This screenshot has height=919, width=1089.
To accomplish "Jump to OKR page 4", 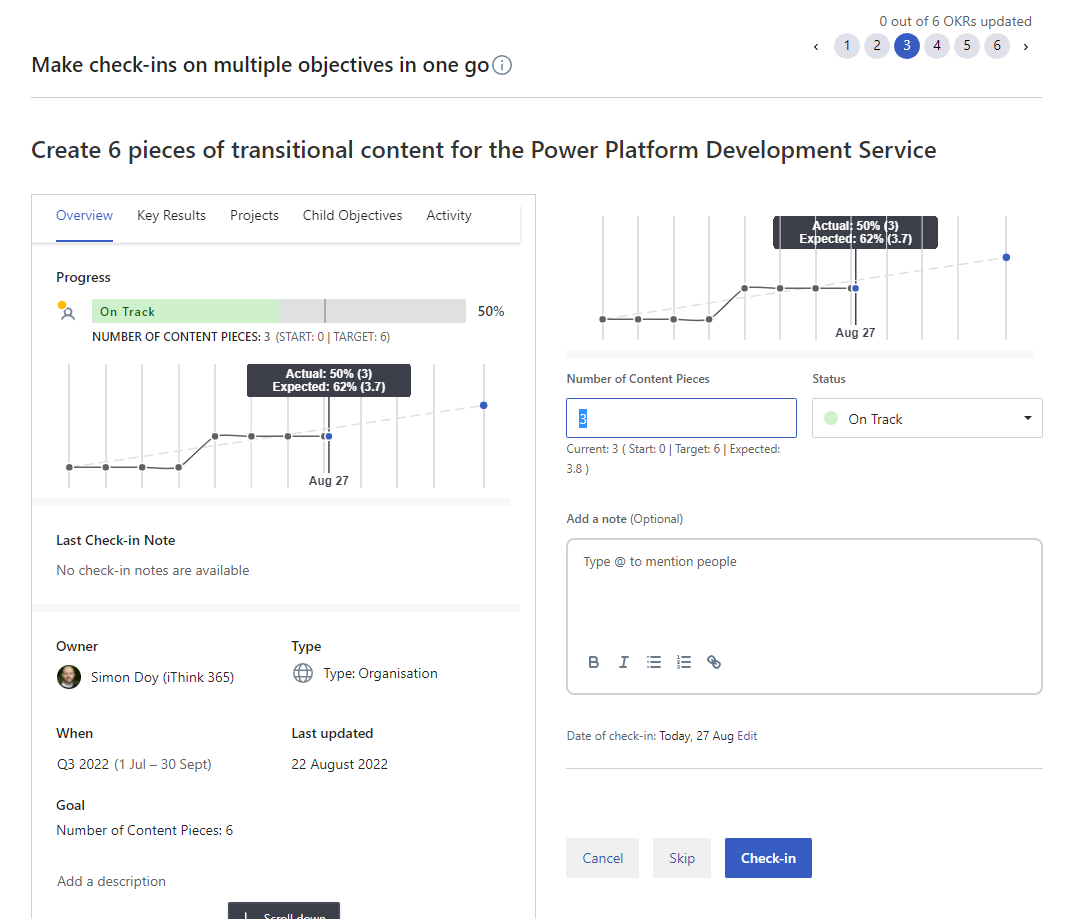I will pos(937,46).
